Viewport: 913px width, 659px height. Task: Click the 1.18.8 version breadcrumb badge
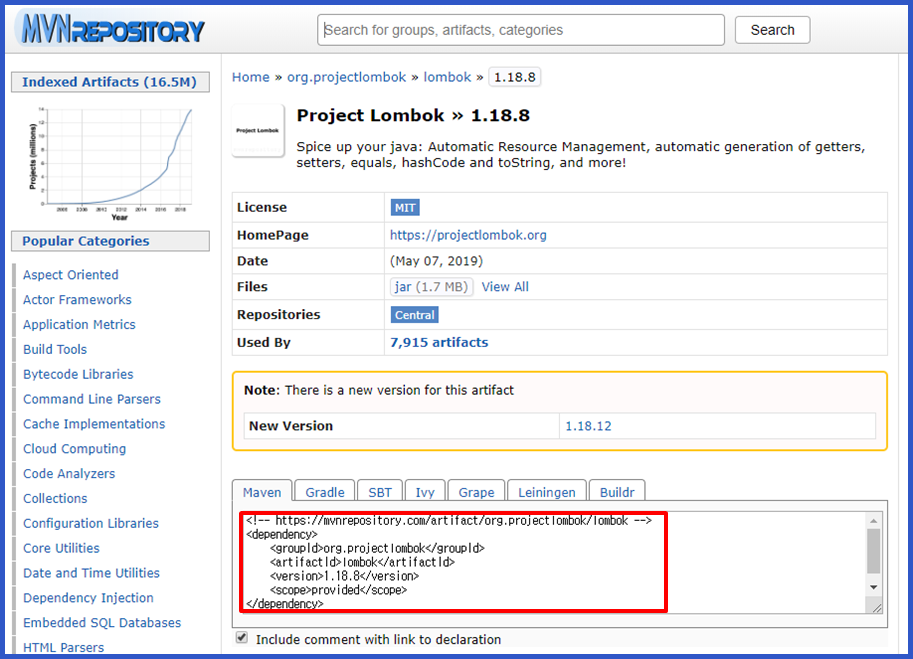tap(515, 77)
